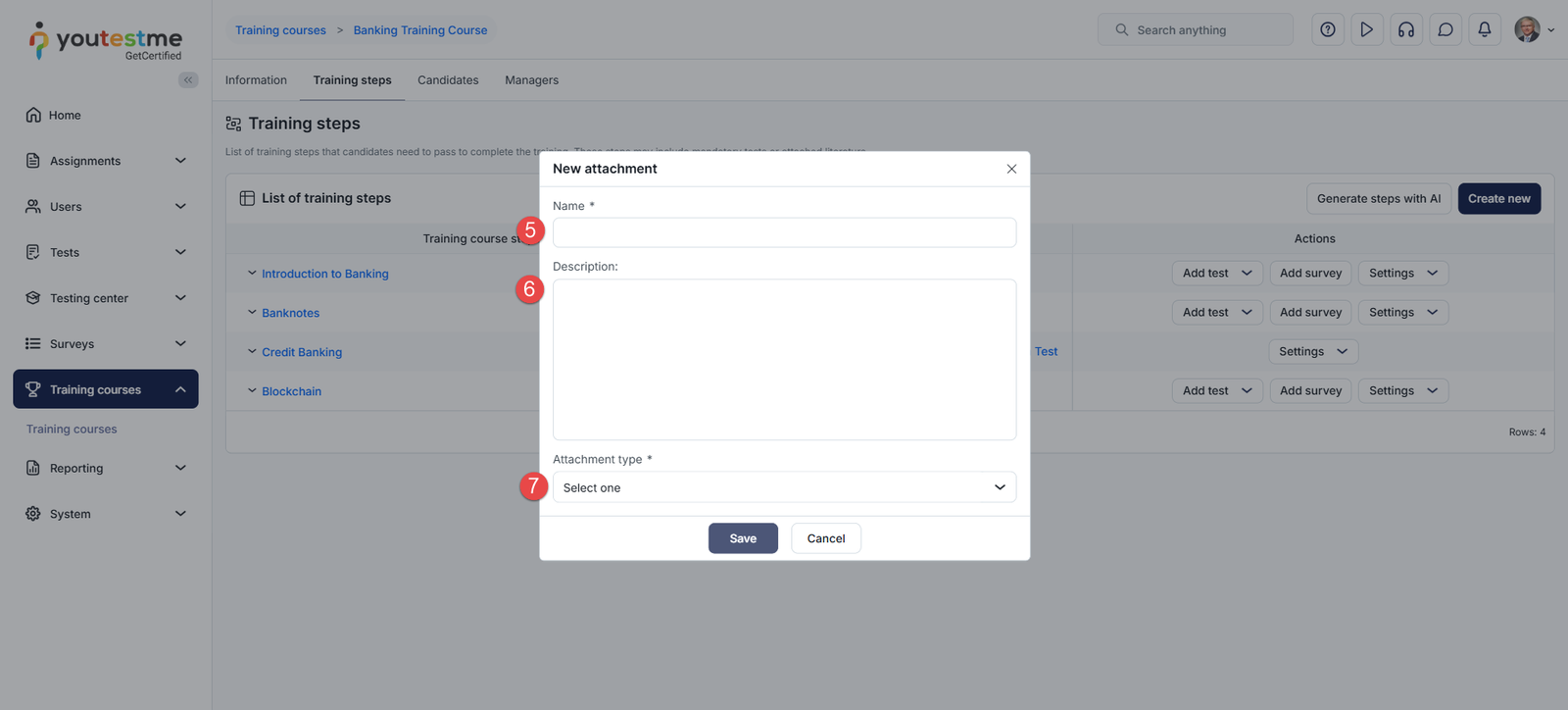The image size is (1568, 710).
Task: Click the Description text area
Action: click(x=784, y=360)
